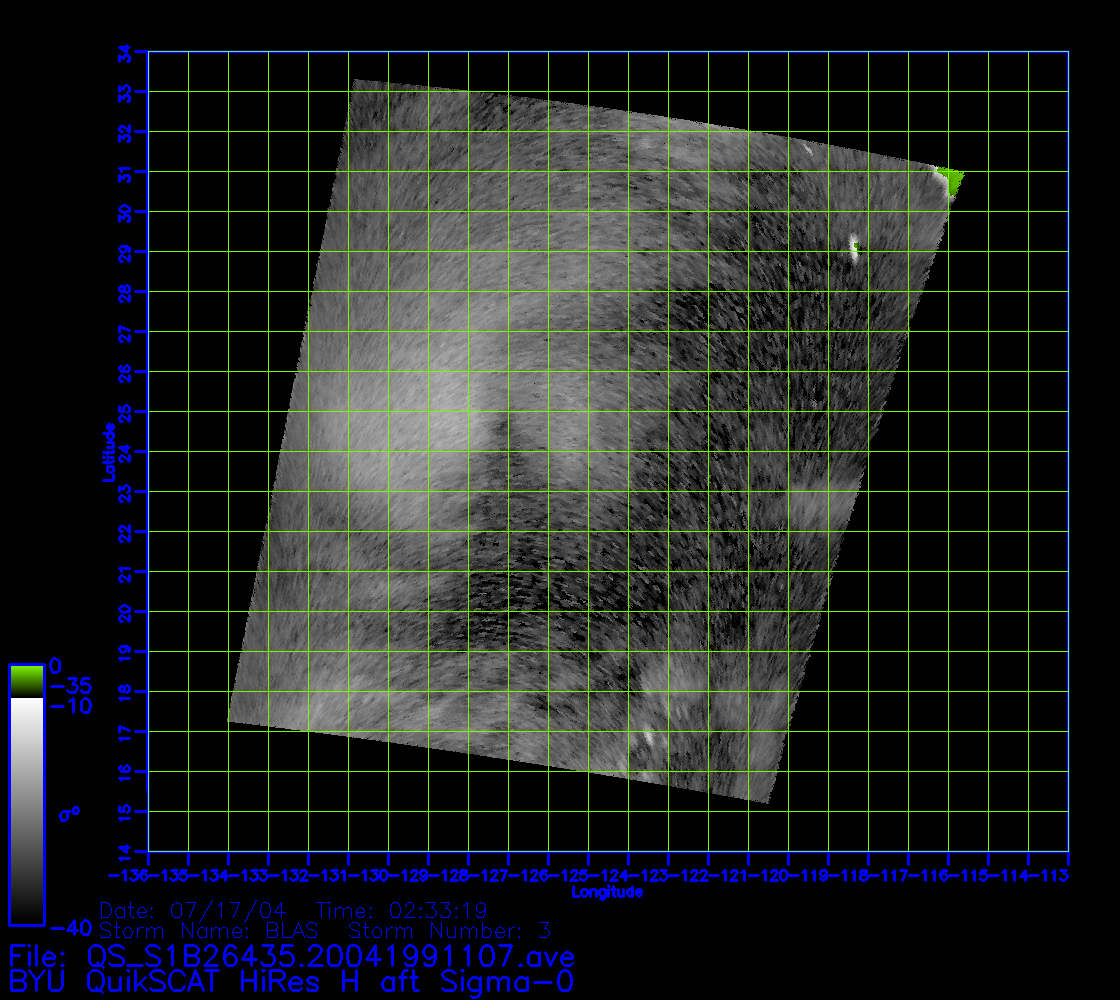1120x1000 pixels.
Task: Click the green land swatch on the colorbar
Action: click(x=26, y=681)
